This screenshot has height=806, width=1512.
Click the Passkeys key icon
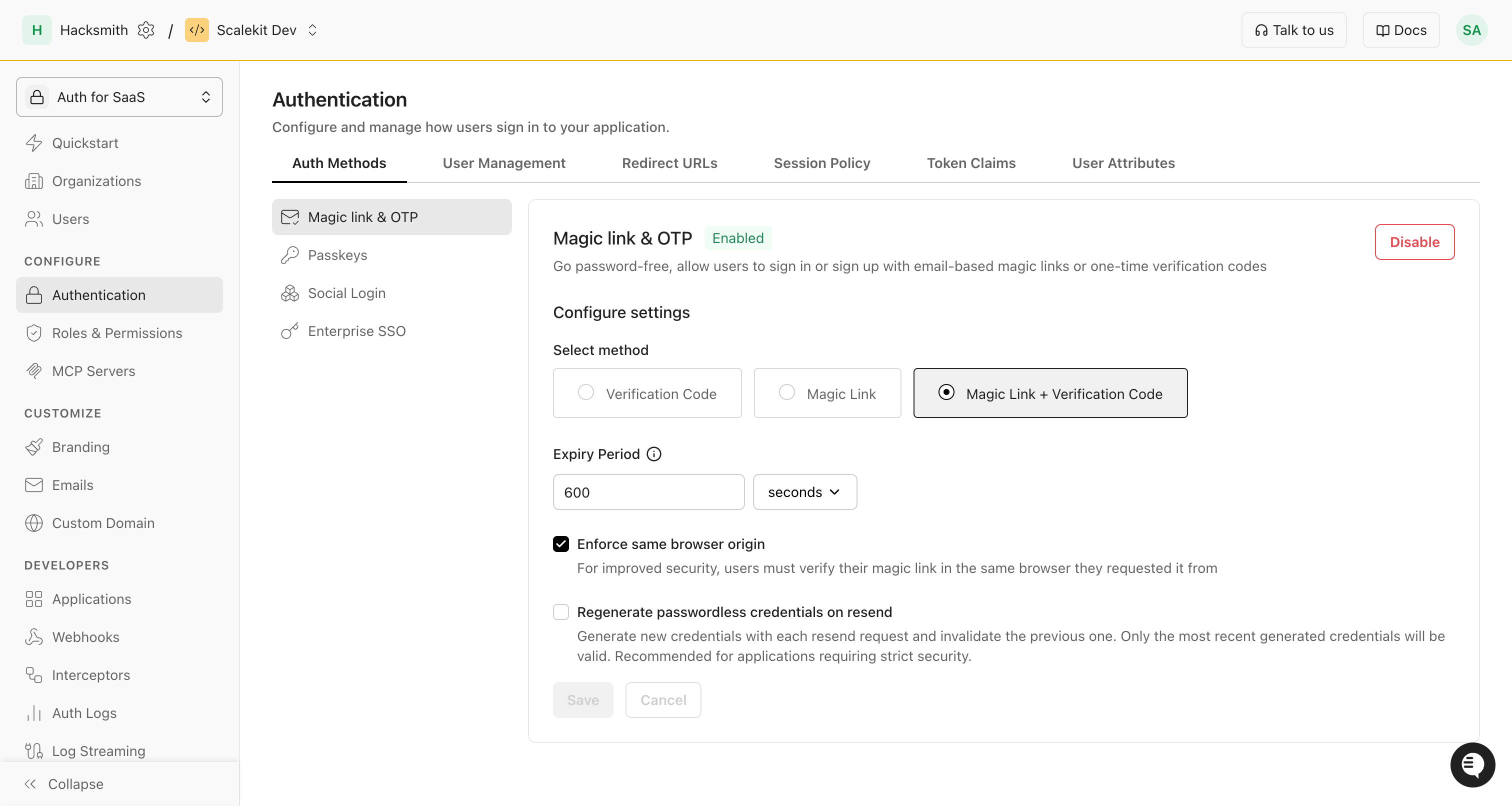tap(290, 255)
